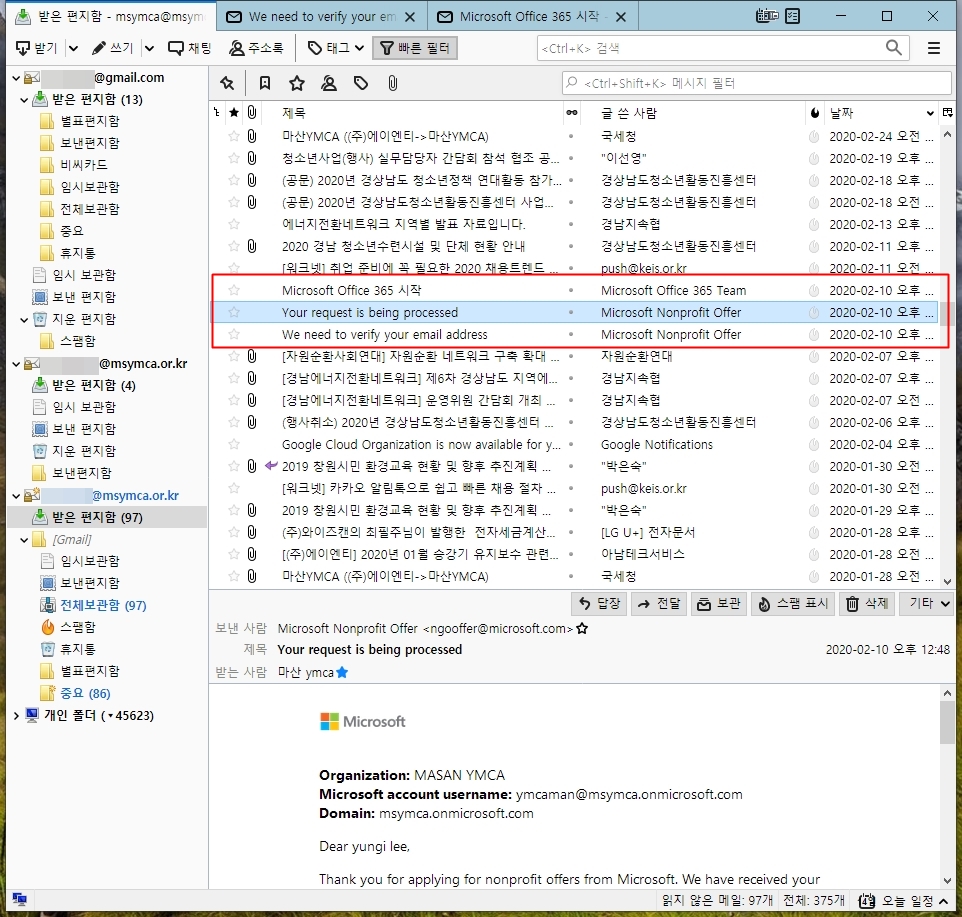Sort by read status glasses column icon
This screenshot has height=917, width=962.
click(x=572, y=112)
